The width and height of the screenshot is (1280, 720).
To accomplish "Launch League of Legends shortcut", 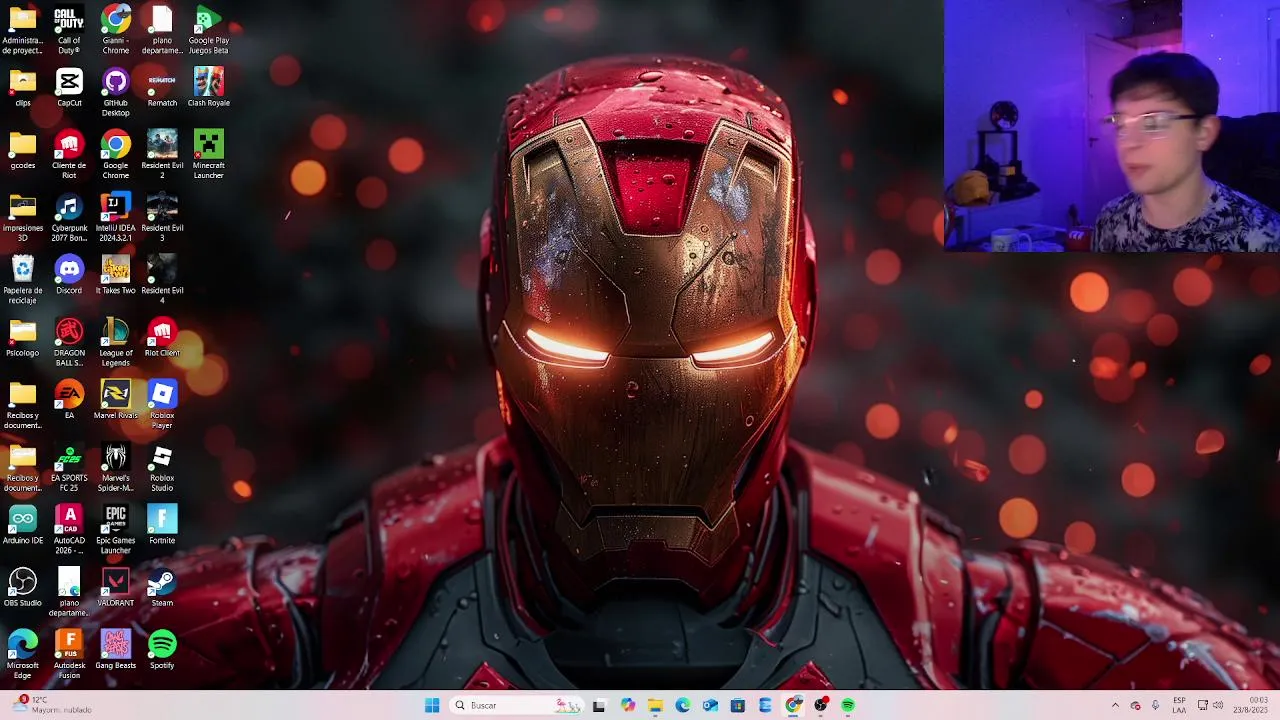I will [x=116, y=343].
